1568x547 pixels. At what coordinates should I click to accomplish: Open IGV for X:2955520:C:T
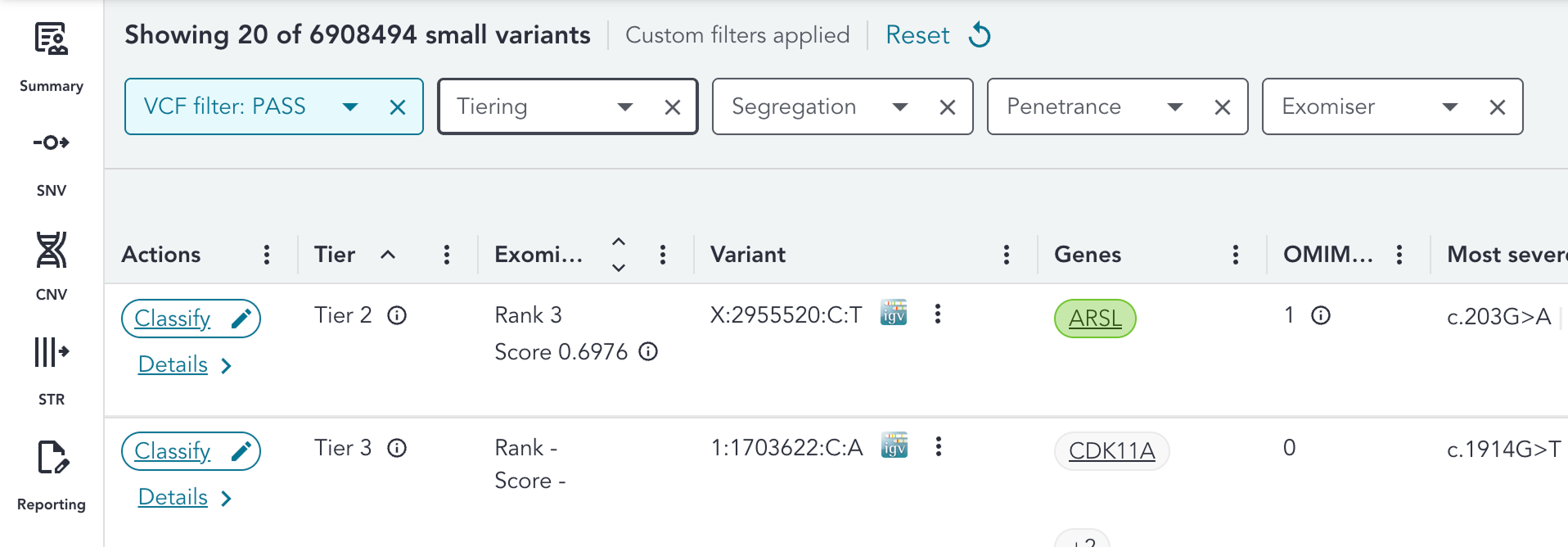(894, 313)
